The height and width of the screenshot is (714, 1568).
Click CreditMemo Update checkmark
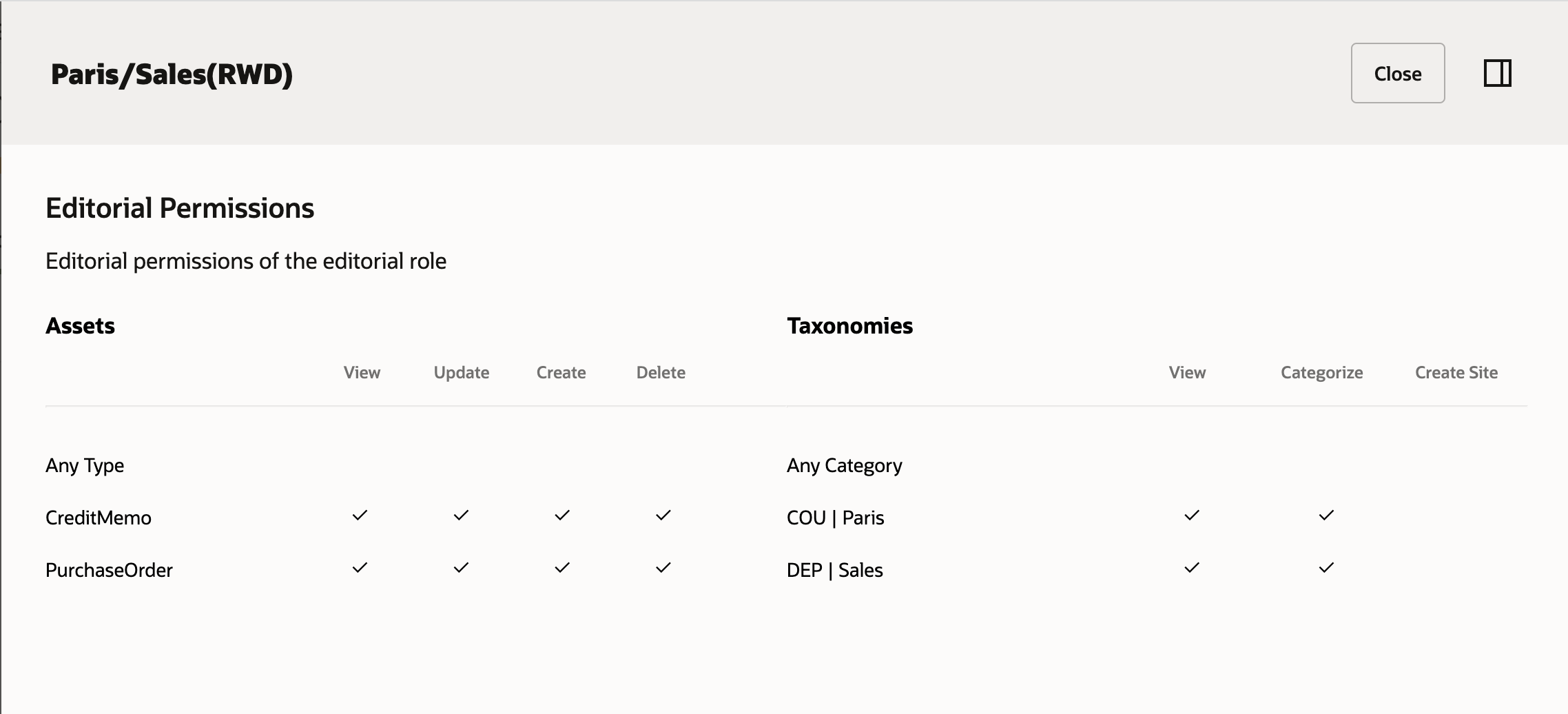pyautogui.click(x=461, y=516)
